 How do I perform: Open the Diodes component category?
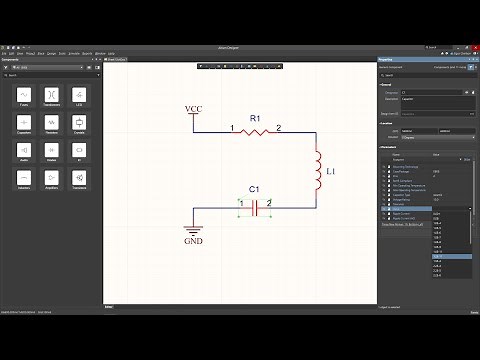click(x=51, y=151)
